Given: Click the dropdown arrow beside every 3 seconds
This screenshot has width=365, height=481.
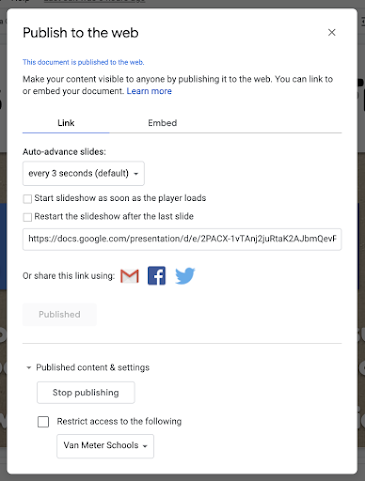Looking at the screenshot, I should (x=136, y=174).
